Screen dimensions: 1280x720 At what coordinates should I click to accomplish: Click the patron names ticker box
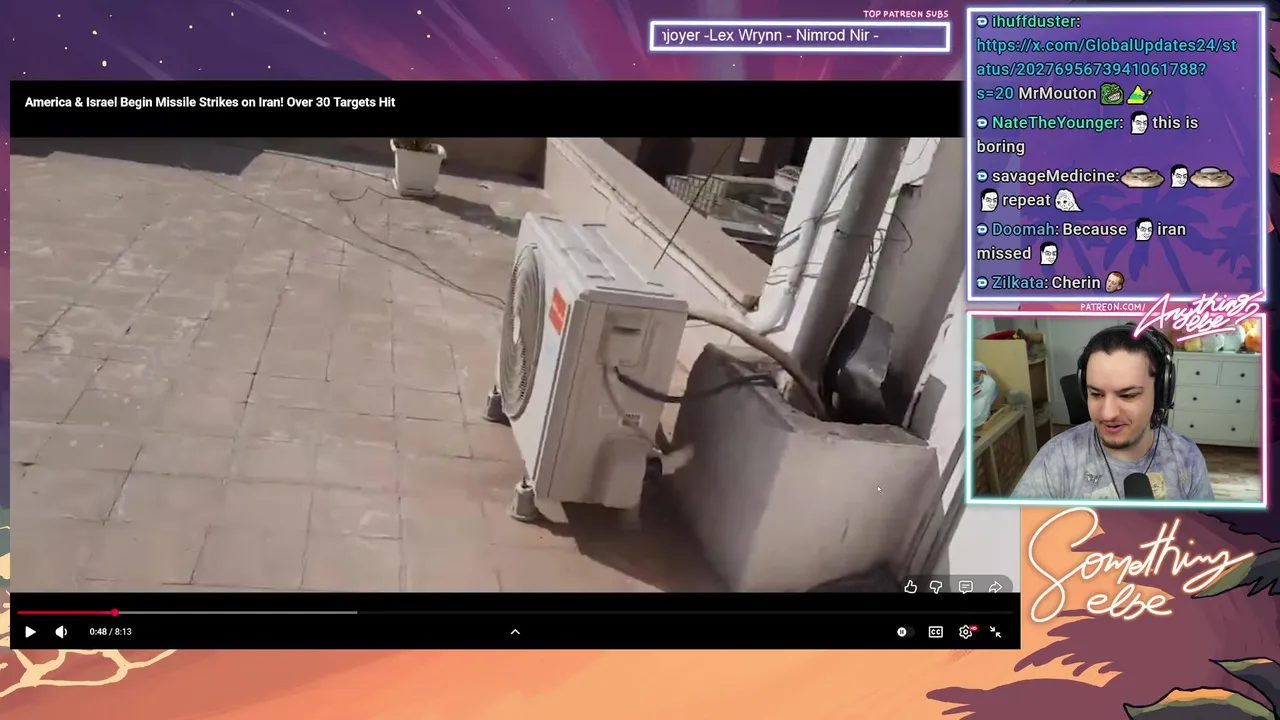[x=799, y=36]
